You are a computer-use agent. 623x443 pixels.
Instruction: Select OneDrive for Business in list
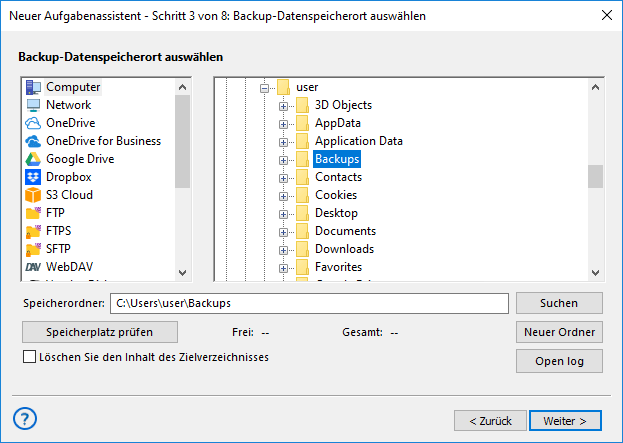(x=103, y=141)
